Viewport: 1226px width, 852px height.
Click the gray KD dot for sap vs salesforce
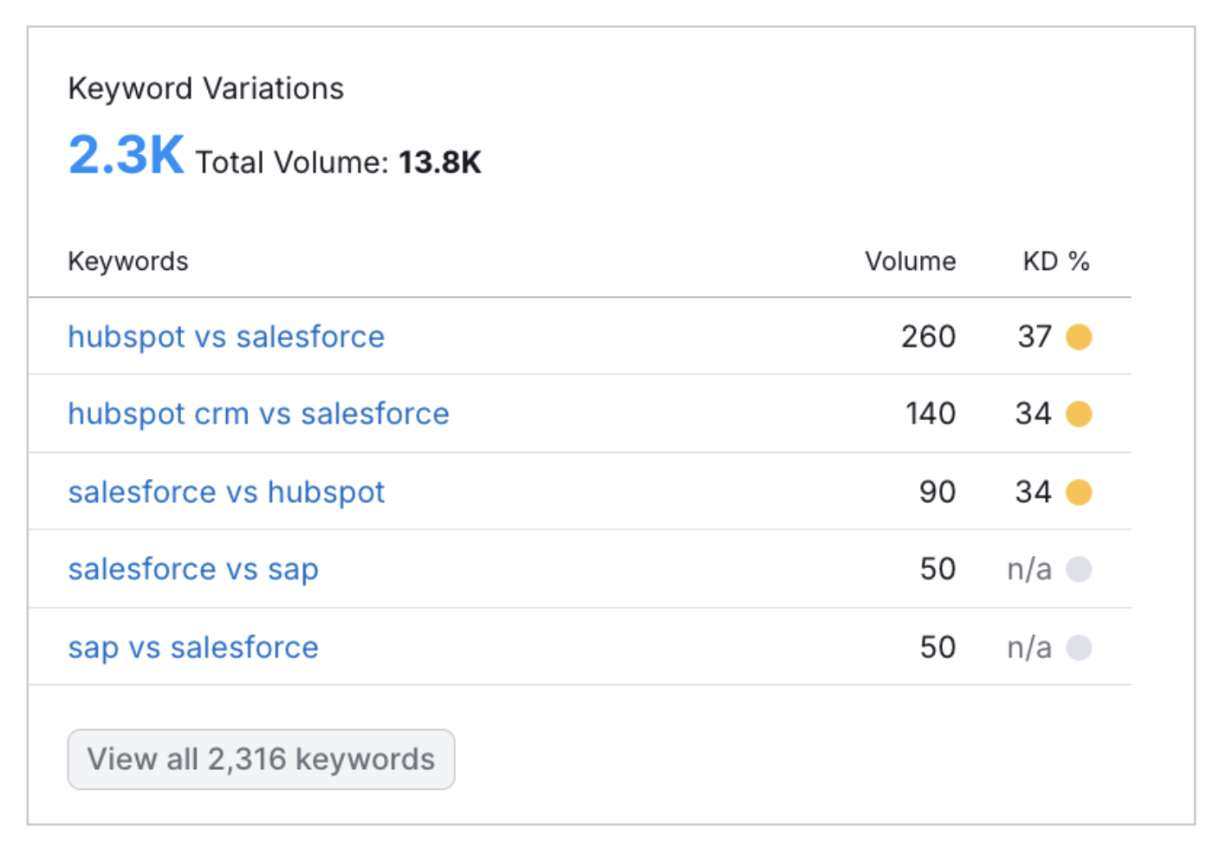click(x=1078, y=648)
